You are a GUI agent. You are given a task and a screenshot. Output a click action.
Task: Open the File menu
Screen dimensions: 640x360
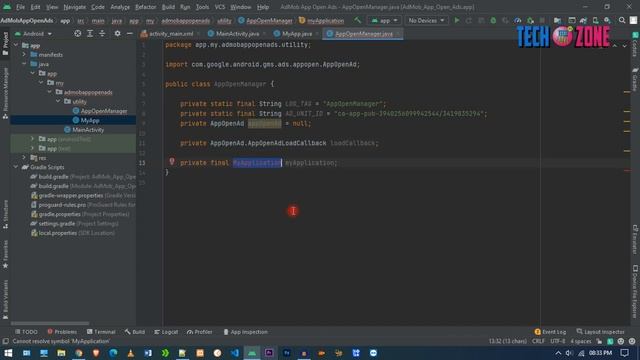click(20, 7)
